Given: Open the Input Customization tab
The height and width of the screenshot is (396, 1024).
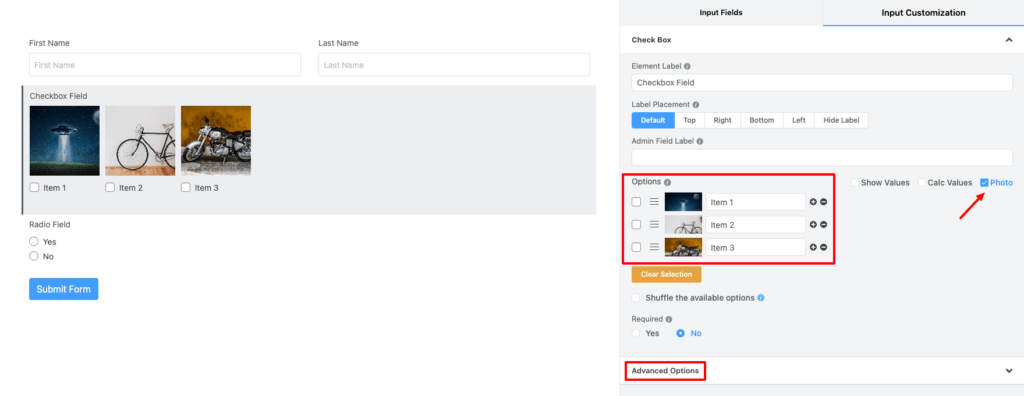Looking at the screenshot, I should 923,12.
